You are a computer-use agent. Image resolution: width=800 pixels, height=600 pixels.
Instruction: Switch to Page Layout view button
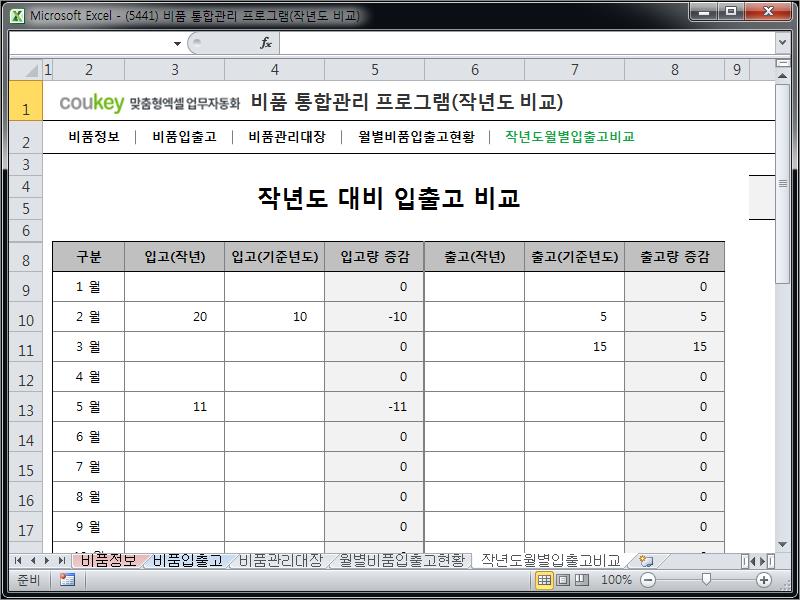[x=563, y=580]
